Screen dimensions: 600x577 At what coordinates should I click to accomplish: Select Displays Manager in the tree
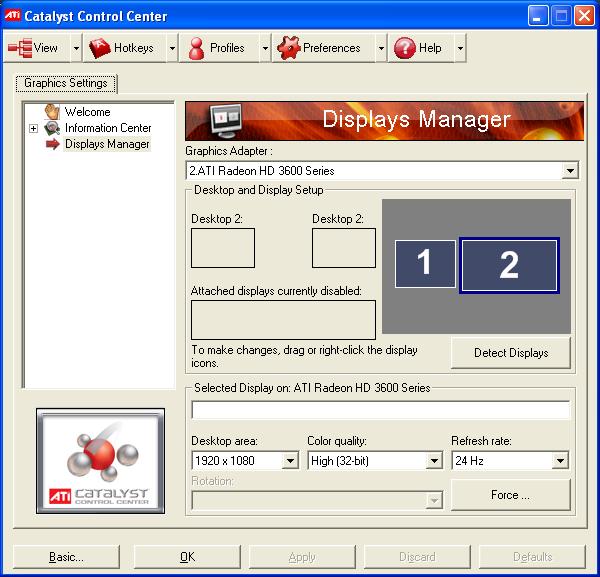click(x=106, y=144)
